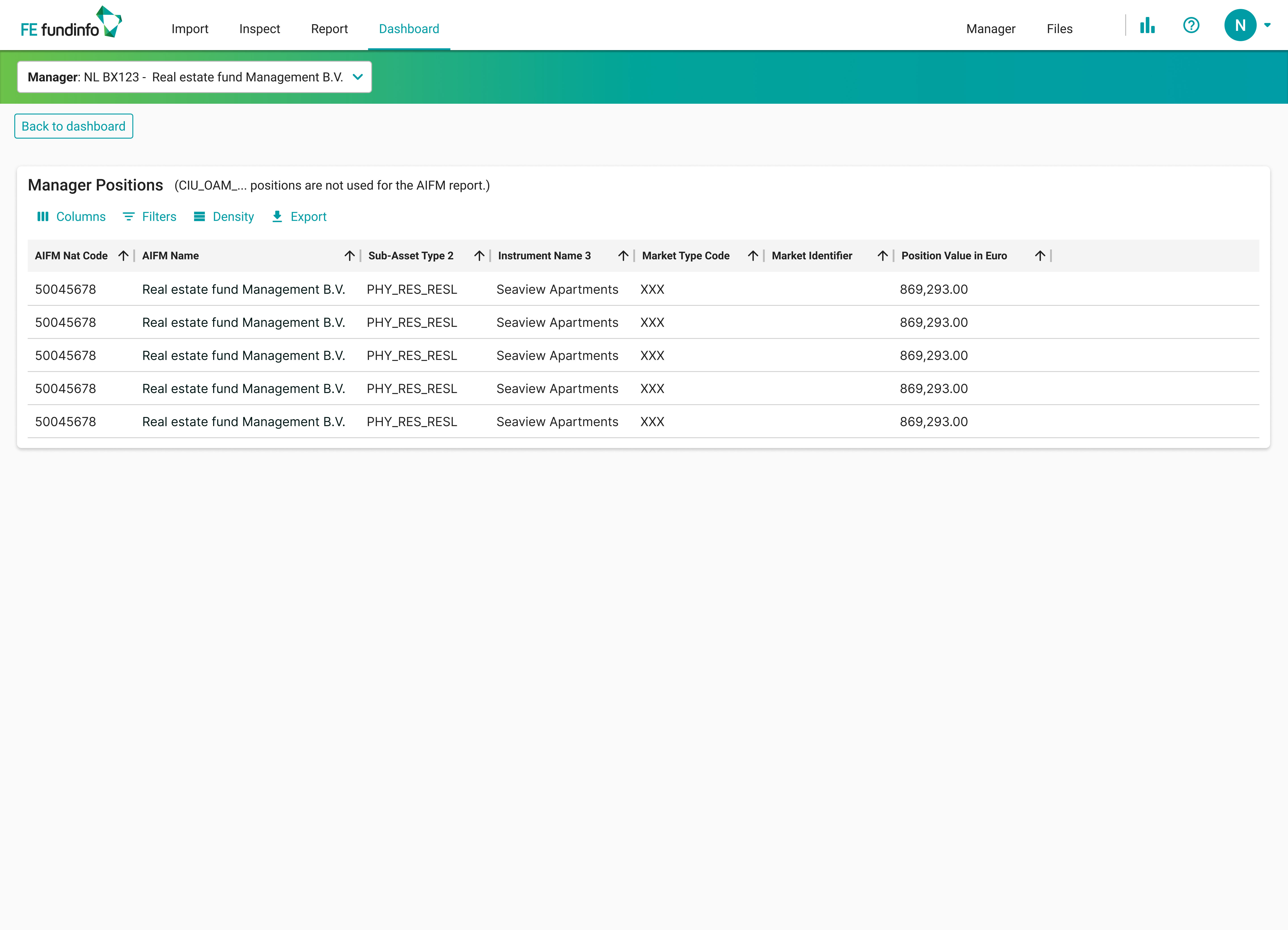Click the Position Value in Euro header

954,256
